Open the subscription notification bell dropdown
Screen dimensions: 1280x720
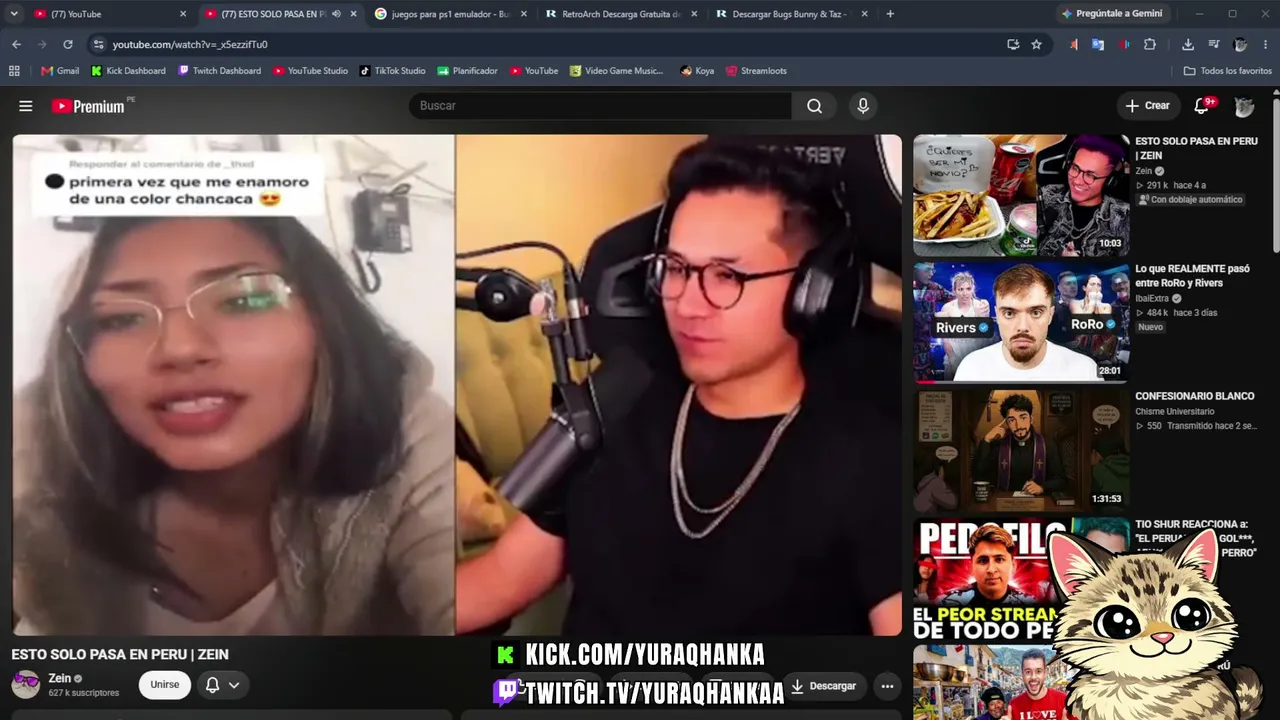point(223,685)
